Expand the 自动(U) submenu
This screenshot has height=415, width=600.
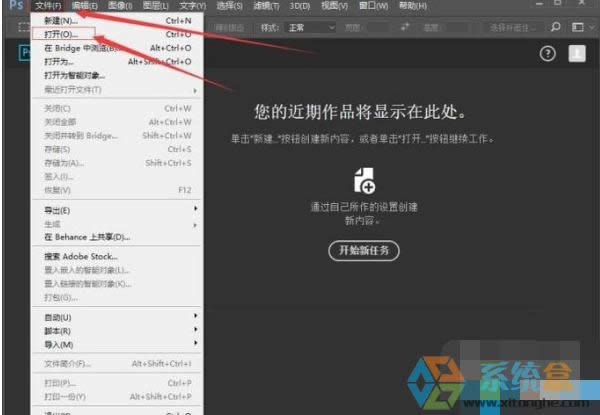(x=60, y=317)
